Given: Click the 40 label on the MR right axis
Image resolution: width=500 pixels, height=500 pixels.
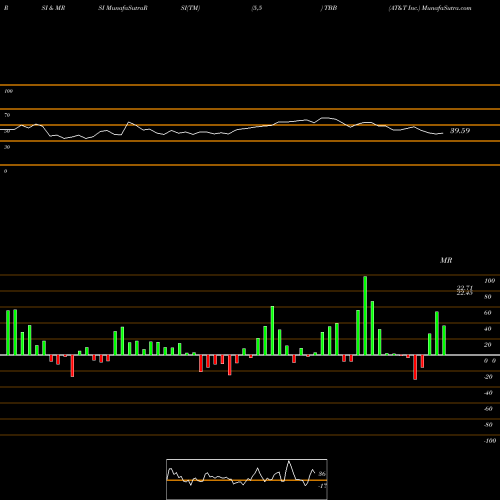Looking at the screenshot, I should pos(488,329).
